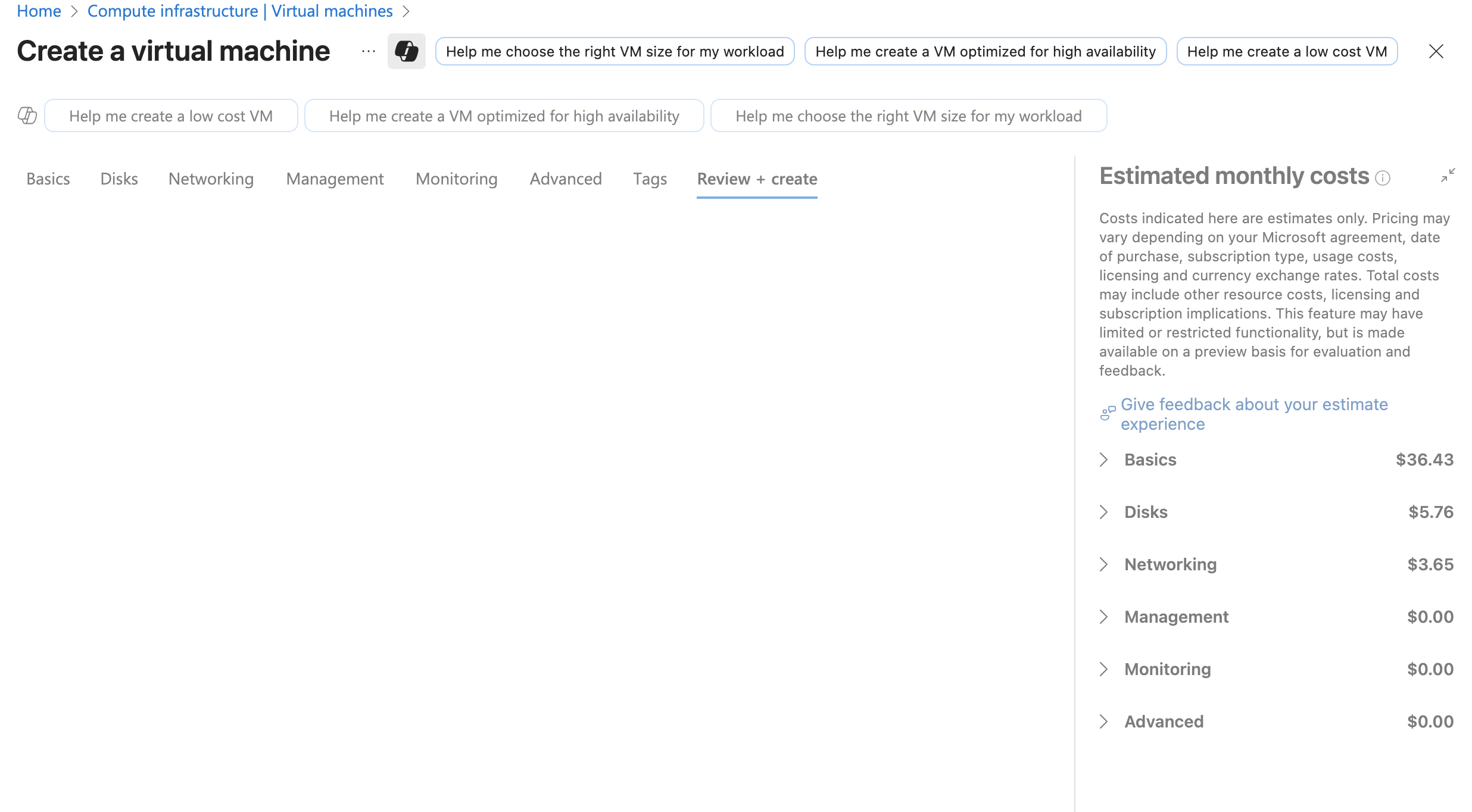Open the Copilot assistant next to the title
Image resolution: width=1472 pixels, height=812 pixels.
coord(407,51)
